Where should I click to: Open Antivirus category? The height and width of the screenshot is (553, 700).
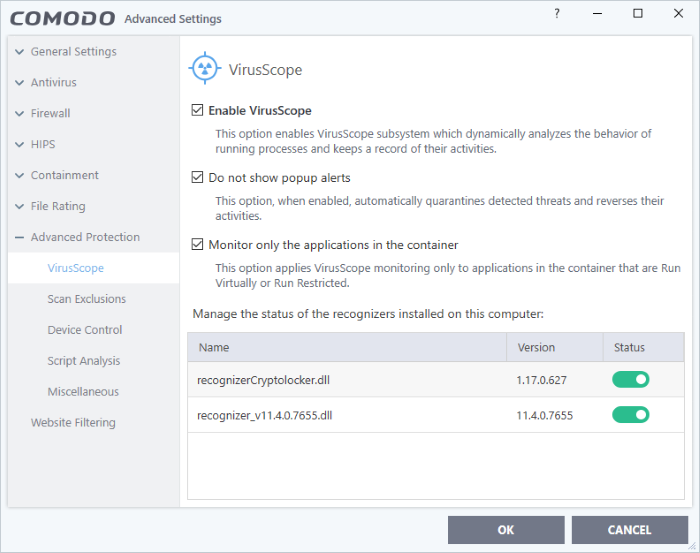point(54,83)
